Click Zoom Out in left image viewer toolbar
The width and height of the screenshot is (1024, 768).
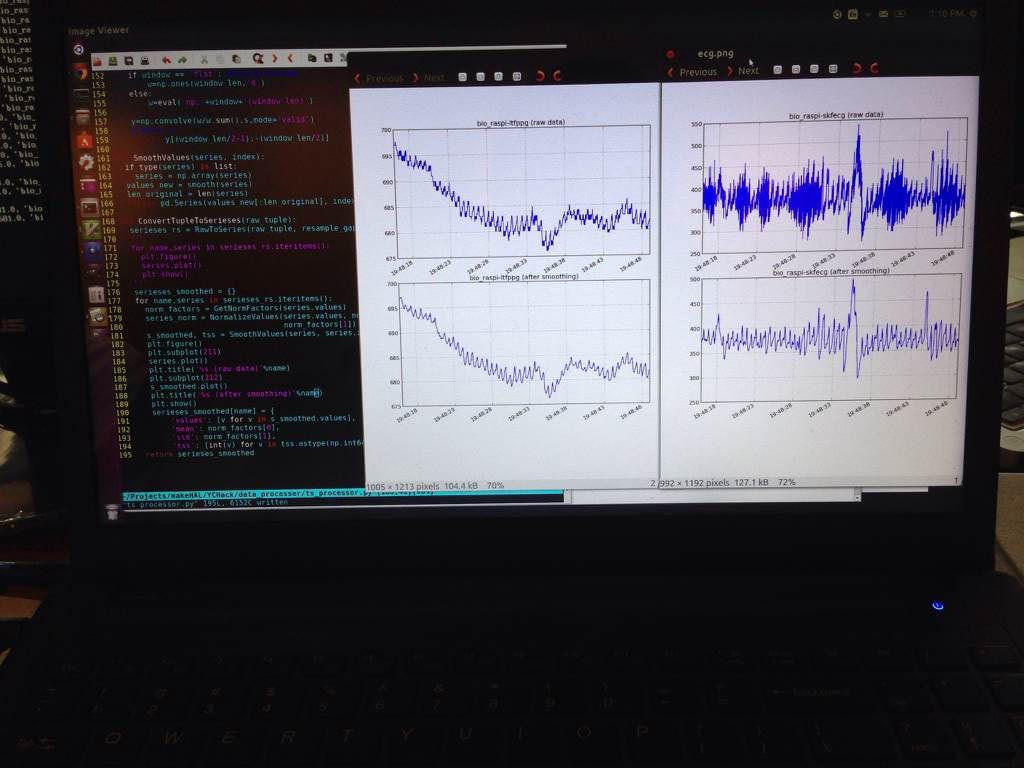tap(481, 77)
